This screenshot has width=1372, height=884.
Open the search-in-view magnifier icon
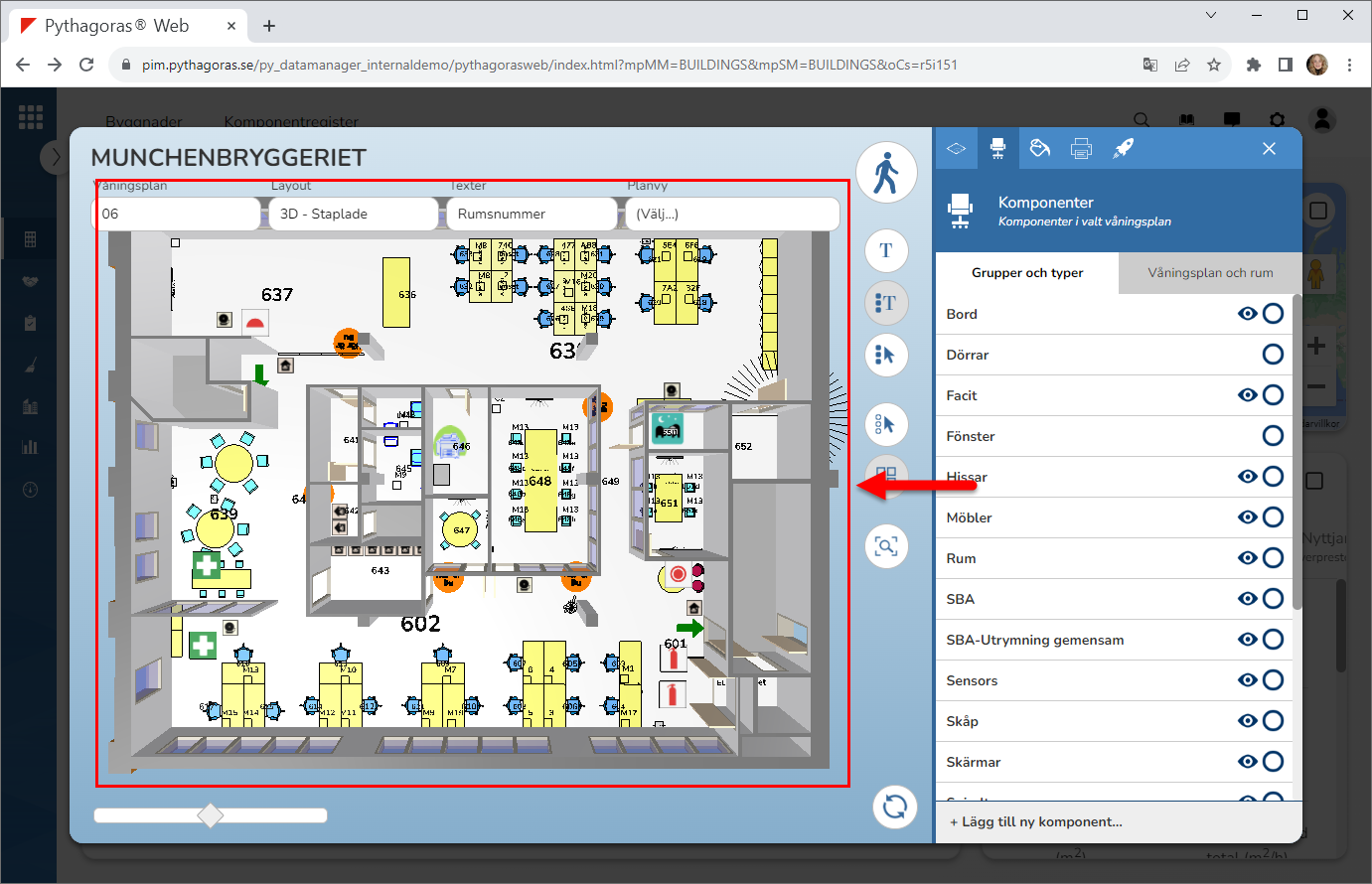[886, 545]
